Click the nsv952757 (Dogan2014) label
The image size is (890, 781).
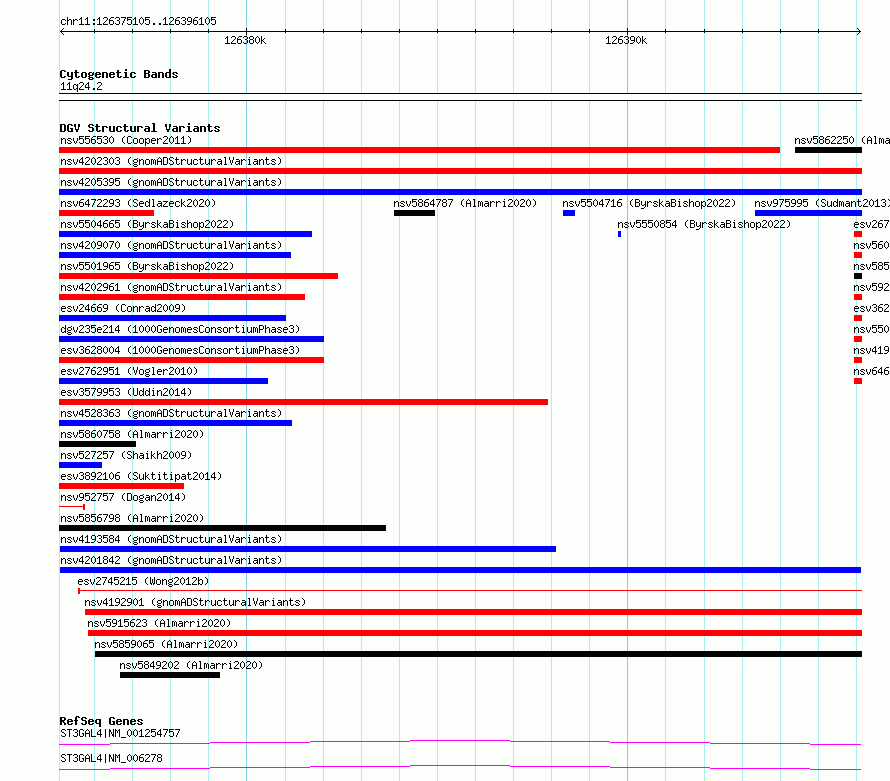point(123,497)
